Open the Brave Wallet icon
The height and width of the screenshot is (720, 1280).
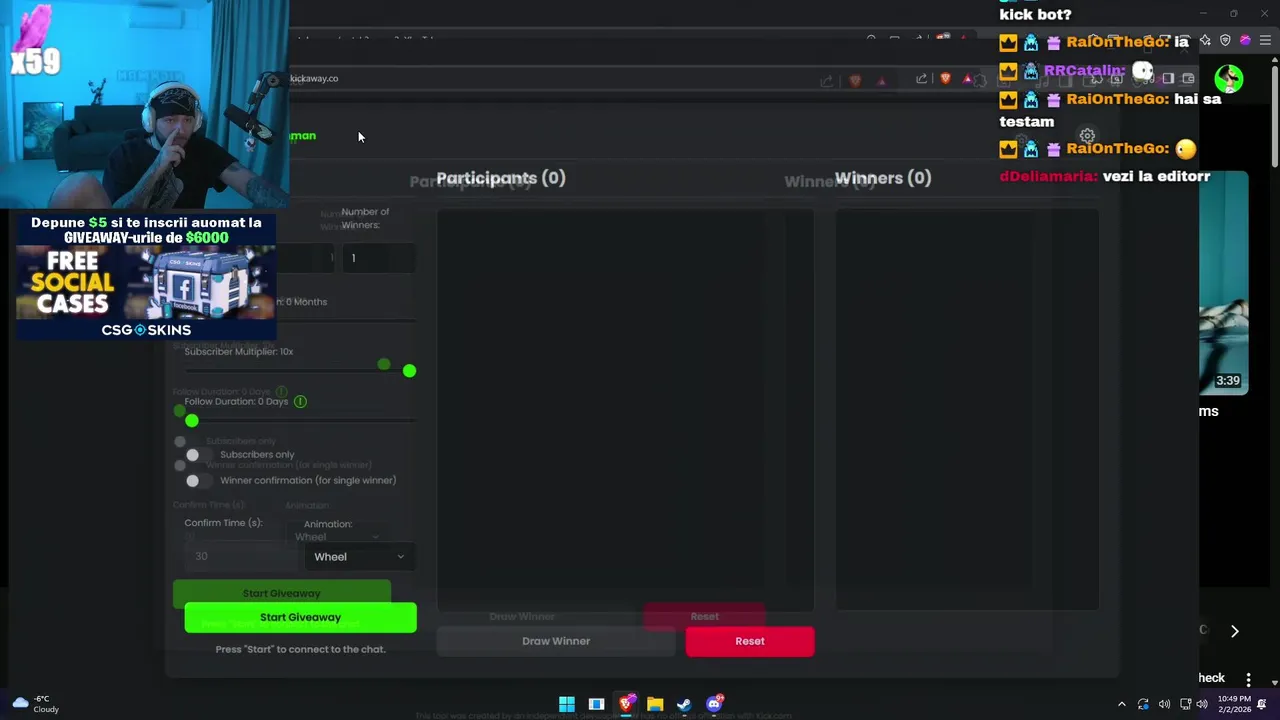pos(1188,79)
